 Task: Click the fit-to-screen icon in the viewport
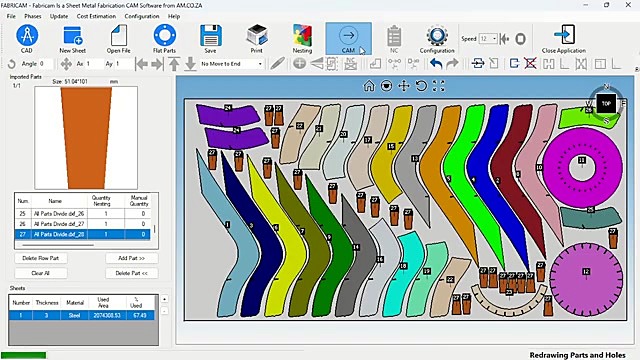439,86
